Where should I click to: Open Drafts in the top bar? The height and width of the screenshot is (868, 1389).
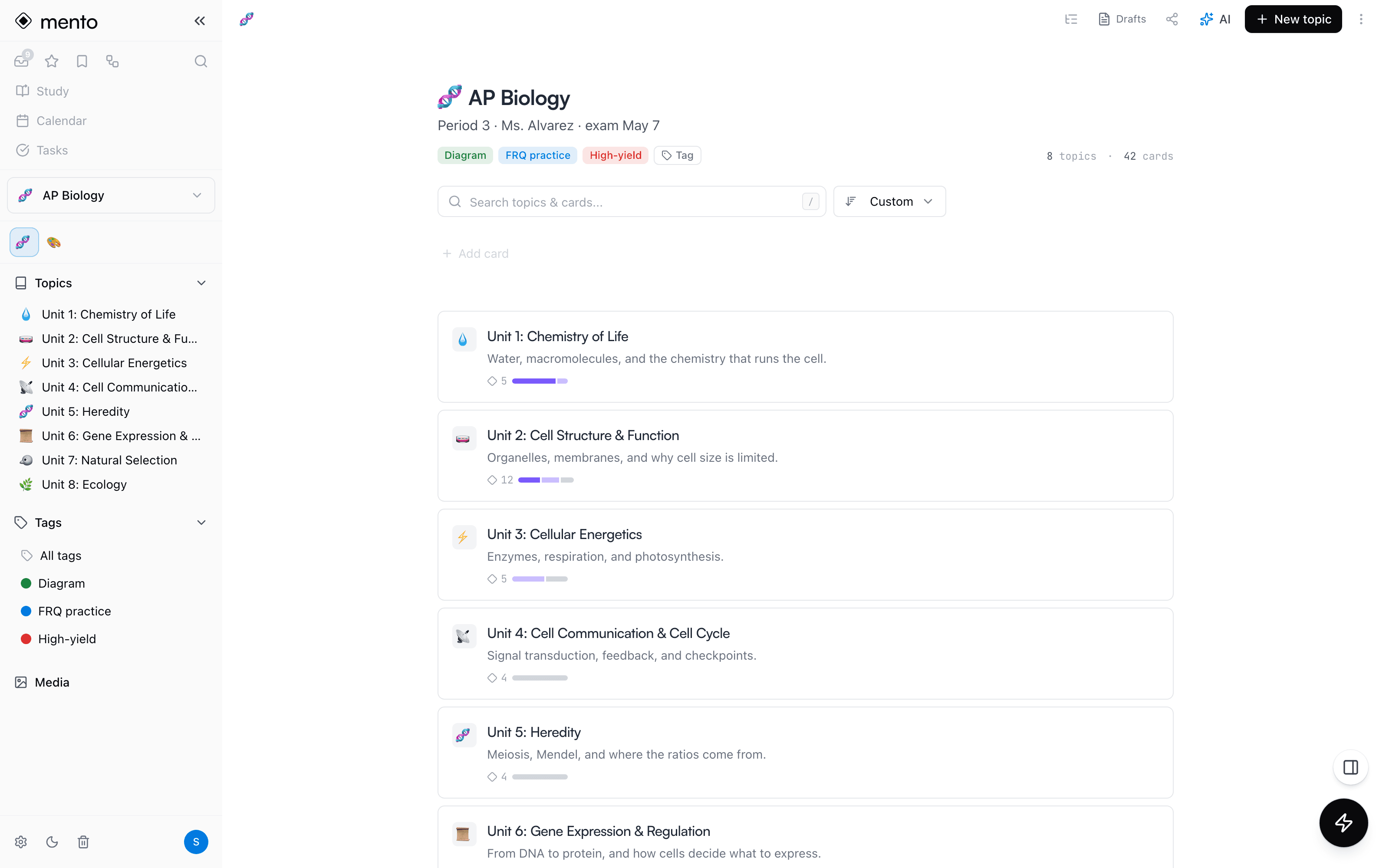1122,19
